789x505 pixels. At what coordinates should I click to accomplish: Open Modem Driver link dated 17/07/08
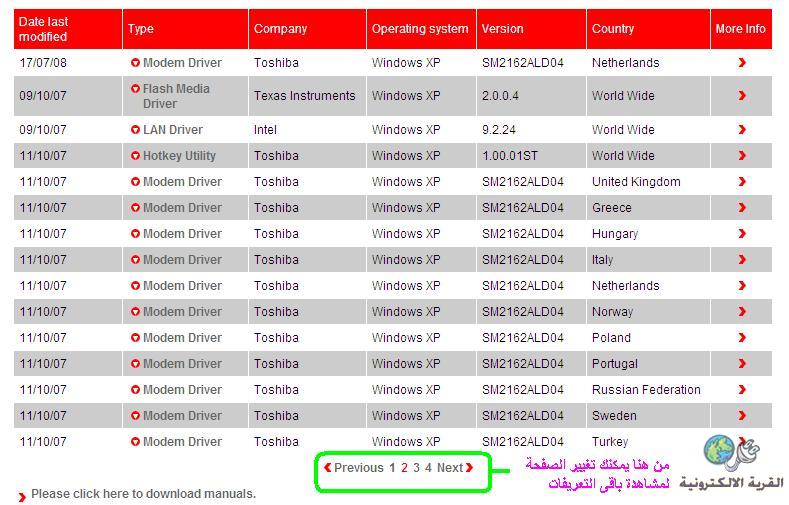pyautogui.click(x=182, y=63)
